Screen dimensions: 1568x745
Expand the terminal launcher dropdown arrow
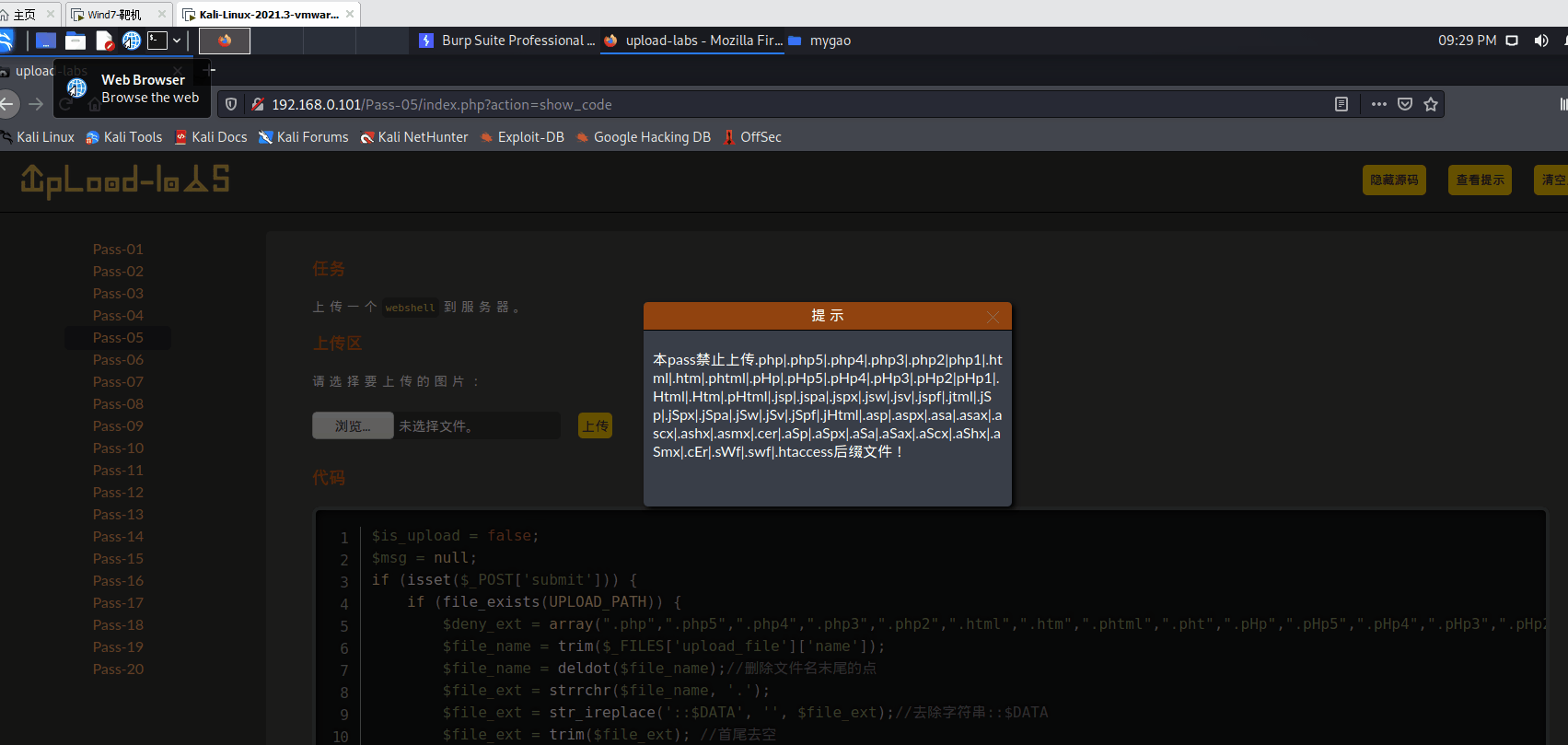pyautogui.click(x=177, y=41)
